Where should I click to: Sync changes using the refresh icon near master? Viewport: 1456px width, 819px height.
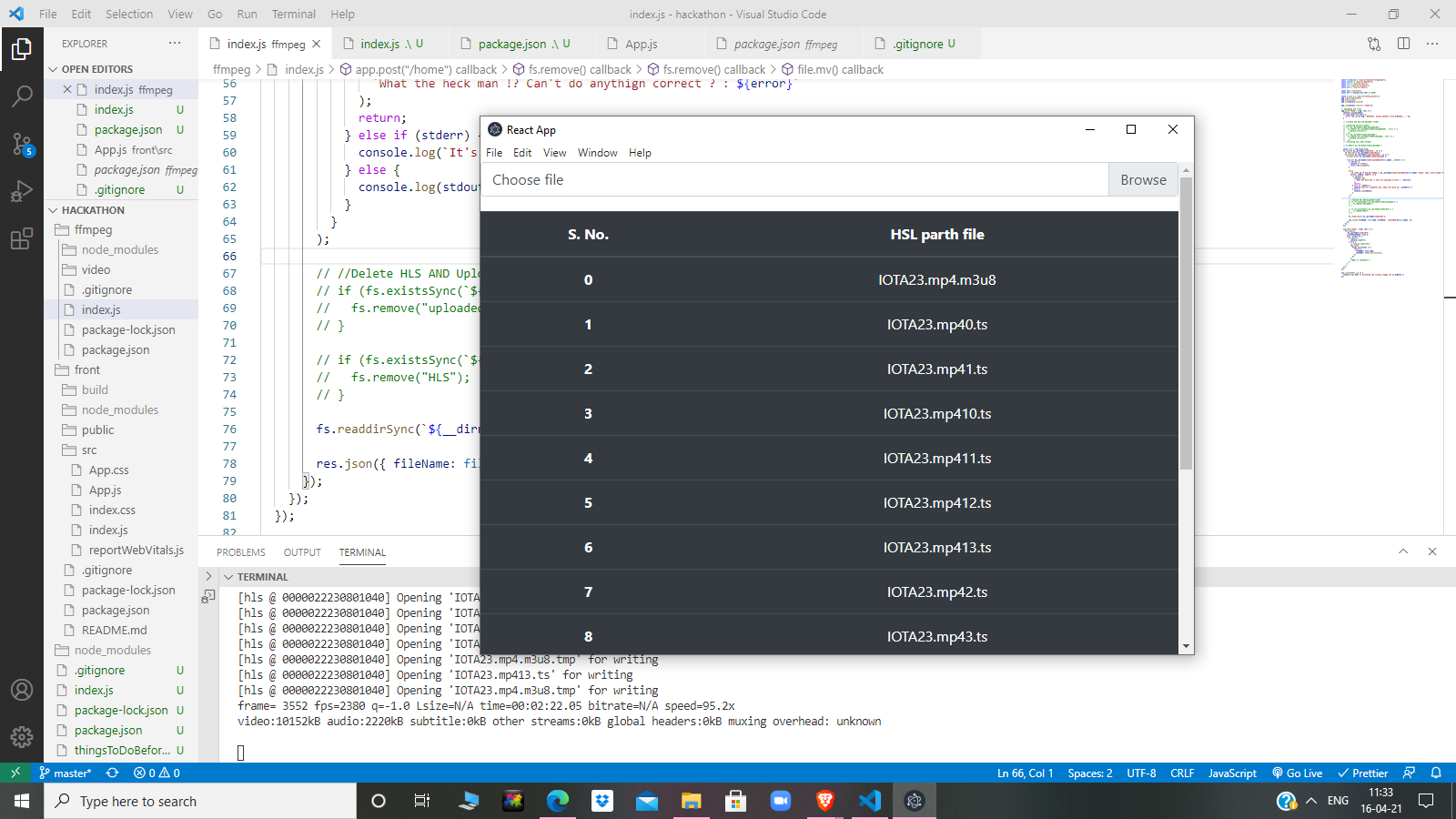(x=111, y=773)
